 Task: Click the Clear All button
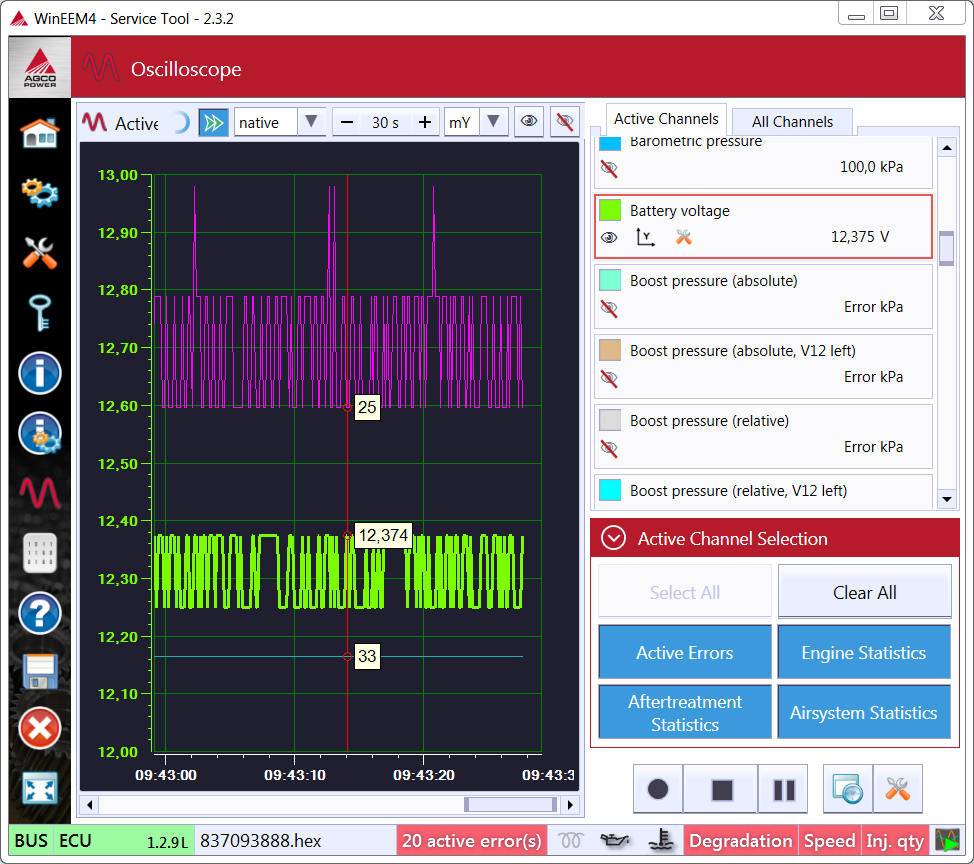click(x=864, y=593)
